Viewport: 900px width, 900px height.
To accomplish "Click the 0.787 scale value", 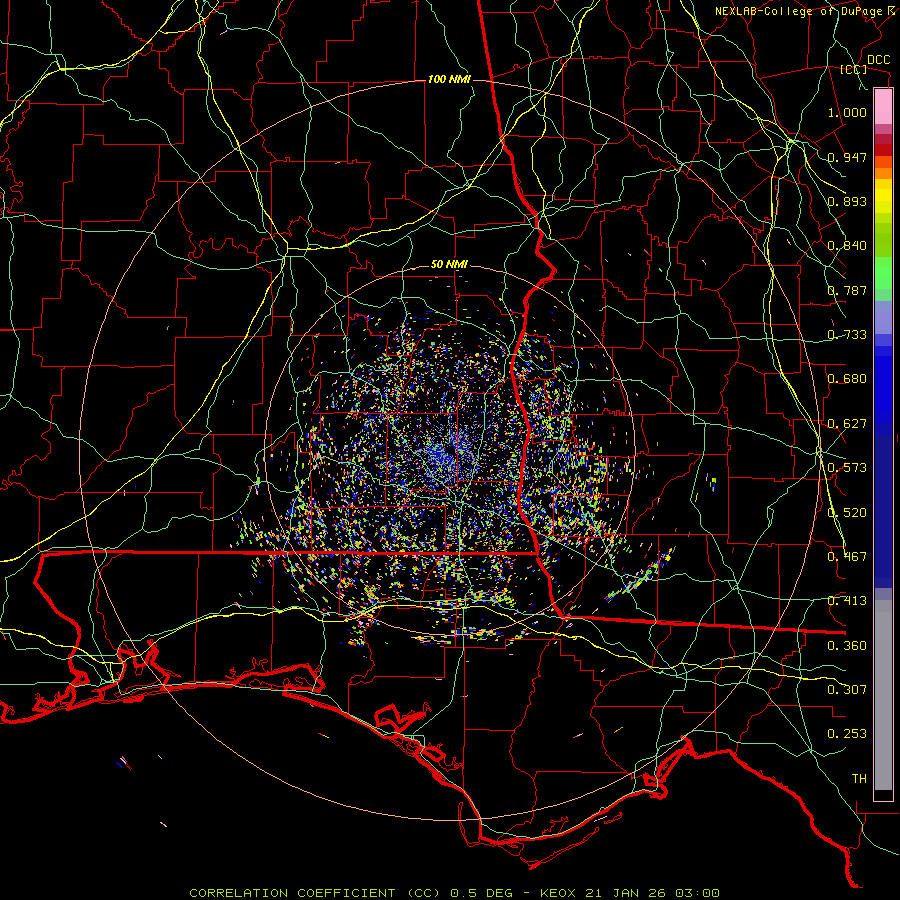I will click(x=847, y=290).
